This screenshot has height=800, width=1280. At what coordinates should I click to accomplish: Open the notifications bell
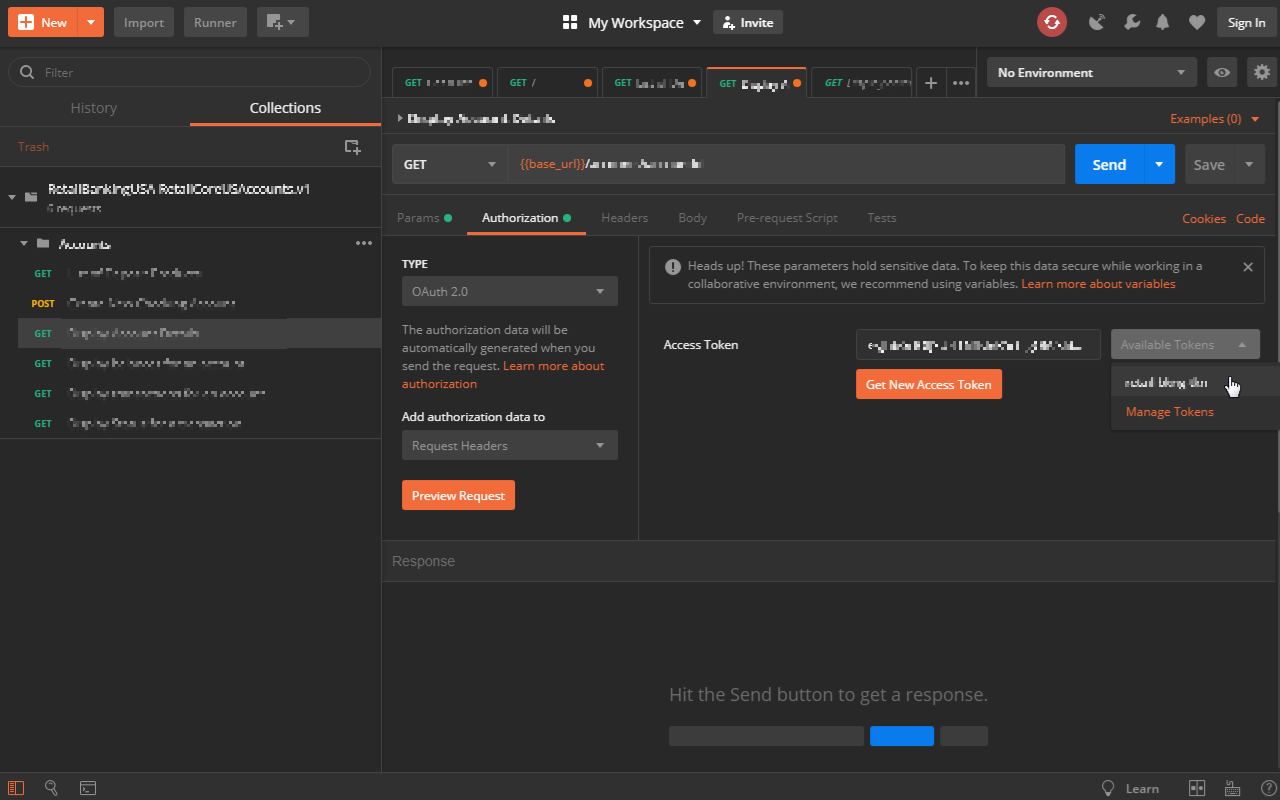click(1163, 22)
